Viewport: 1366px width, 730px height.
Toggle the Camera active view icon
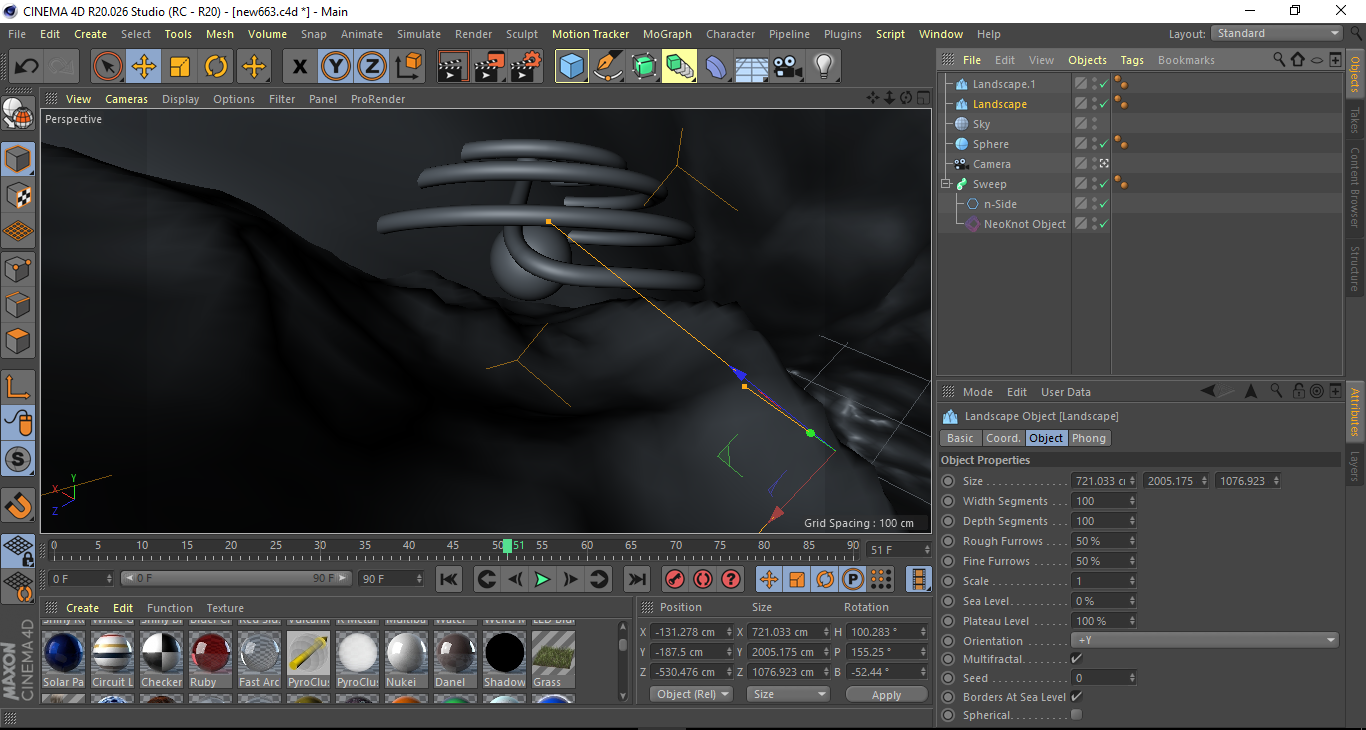tap(1104, 164)
